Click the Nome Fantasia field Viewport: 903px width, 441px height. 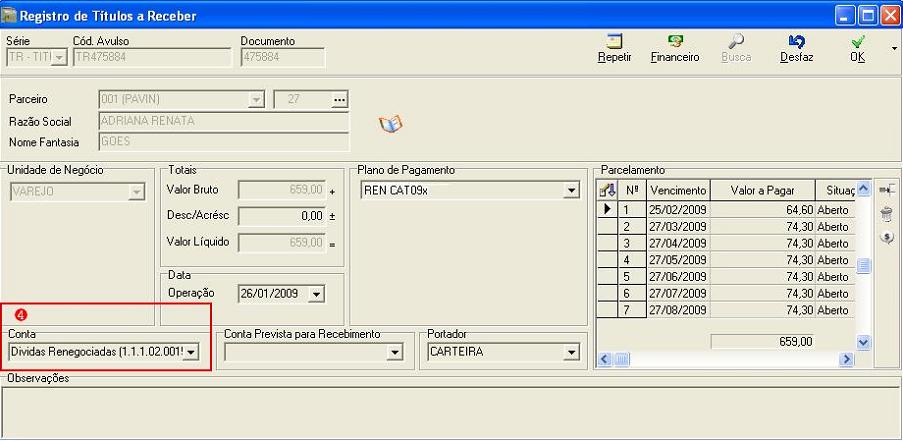click(223, 142)
